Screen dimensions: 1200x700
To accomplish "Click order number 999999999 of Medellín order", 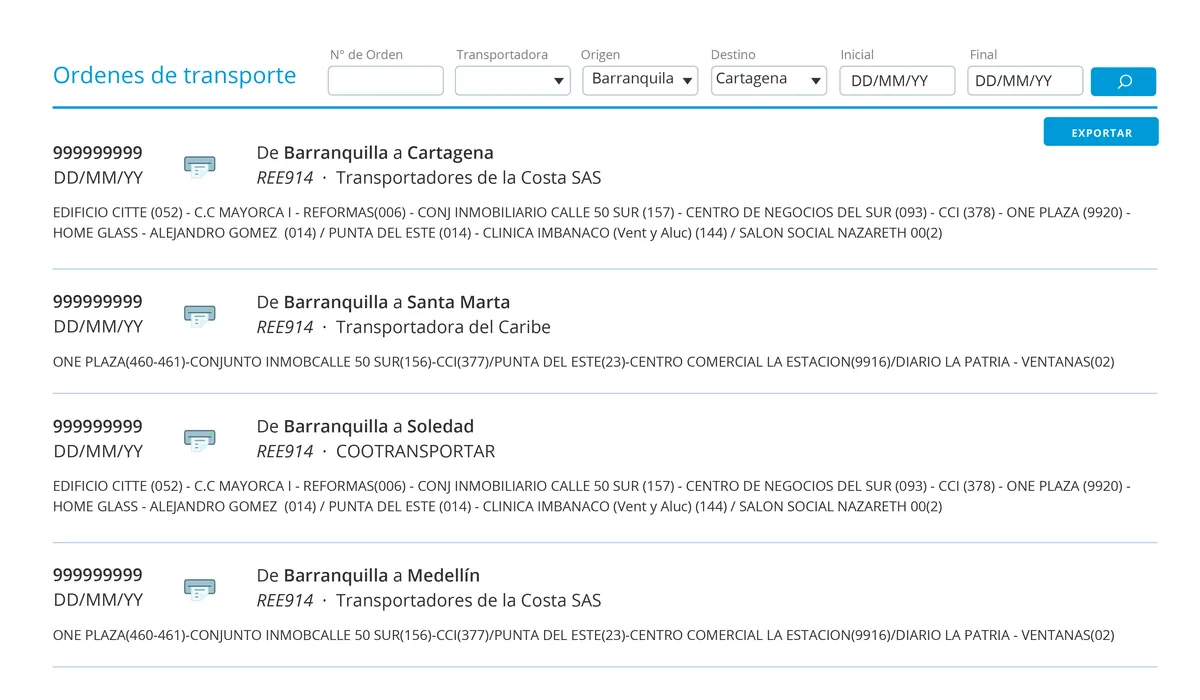I will coord(98,575).
